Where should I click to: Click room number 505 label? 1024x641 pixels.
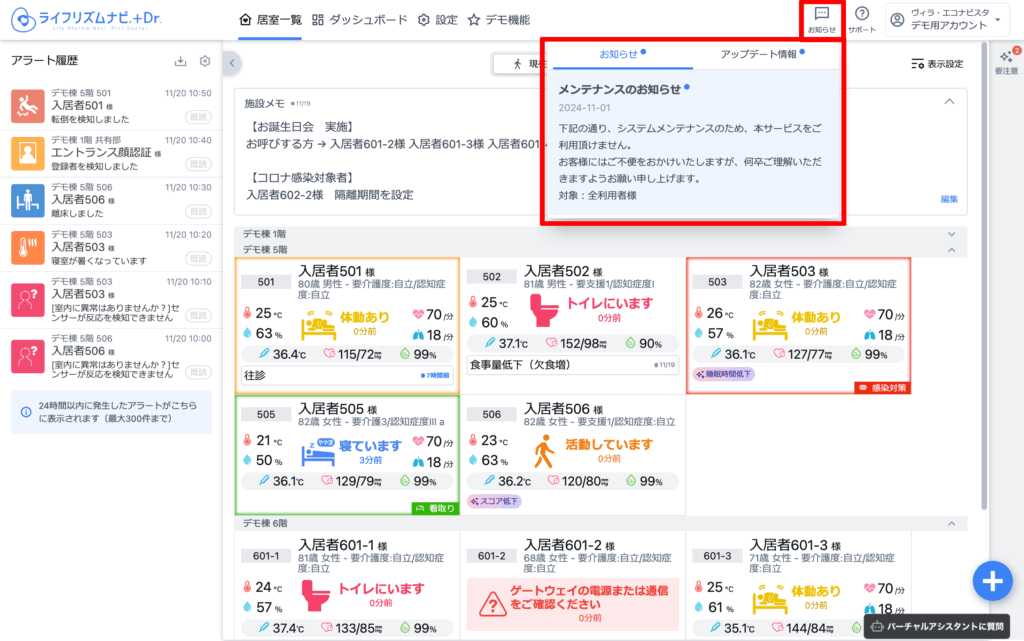[266, 414]
